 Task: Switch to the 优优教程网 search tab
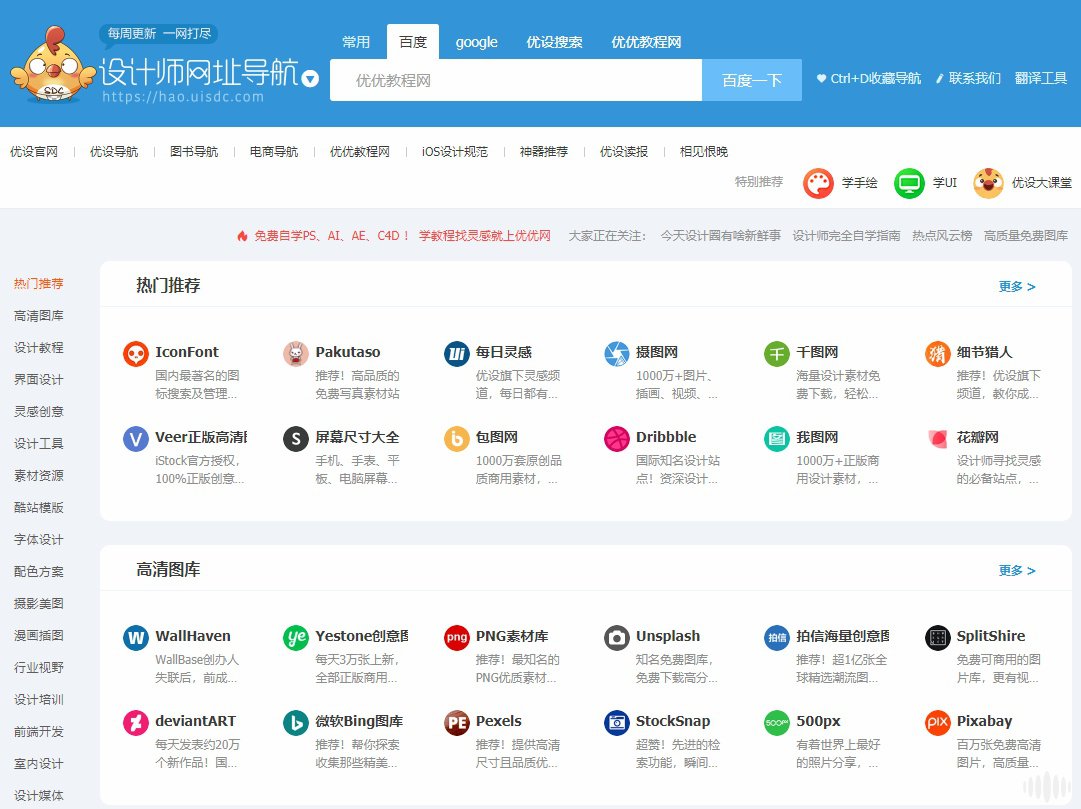tap(646, 42)
